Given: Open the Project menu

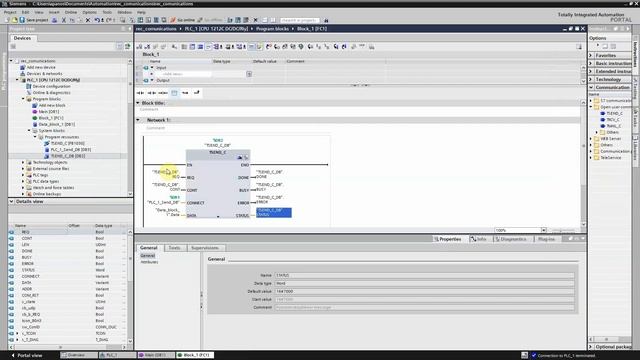Looking at the screenshot, I should [x=10, y=12].
